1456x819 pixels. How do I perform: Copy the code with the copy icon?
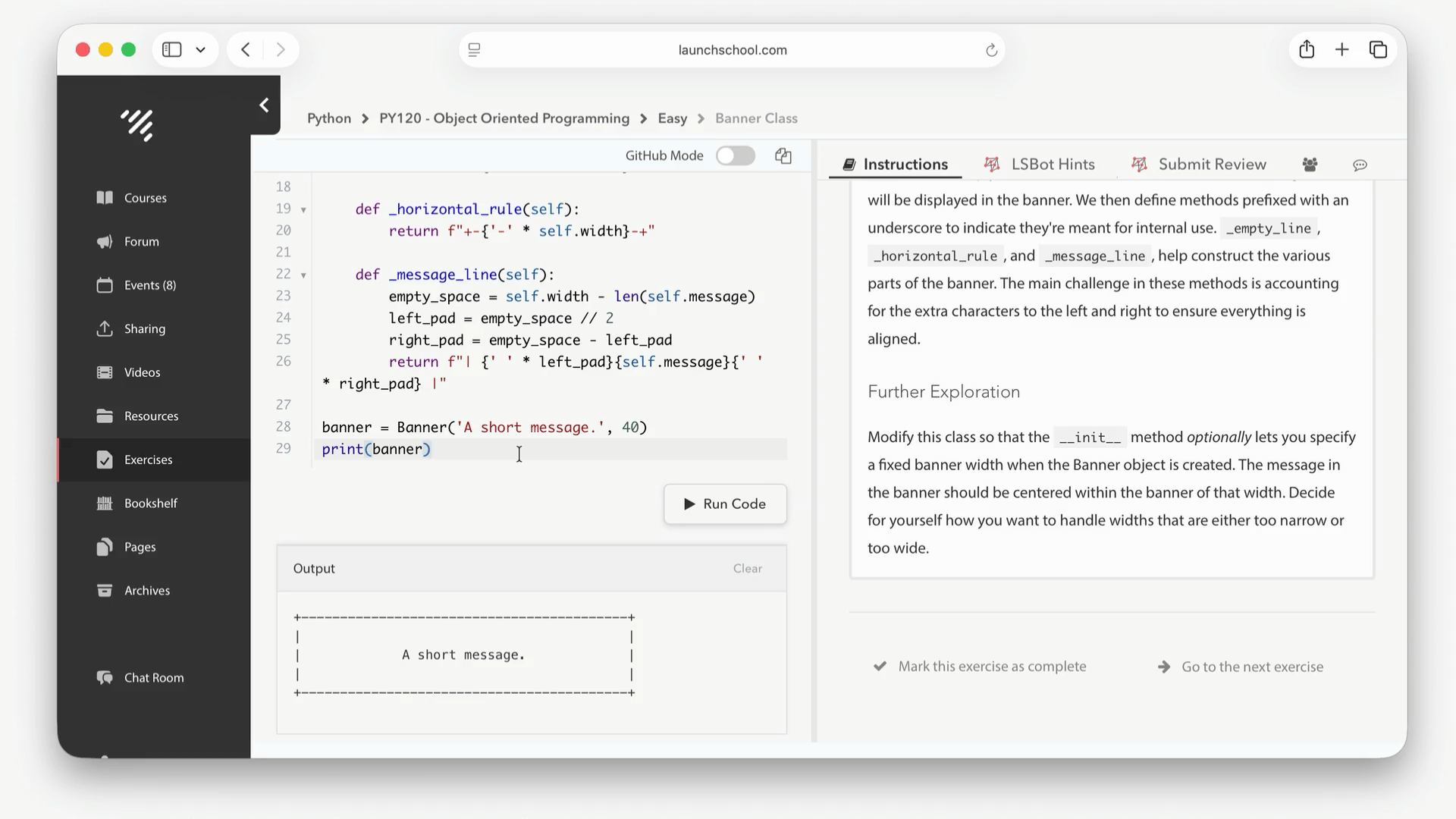(783, 155)
